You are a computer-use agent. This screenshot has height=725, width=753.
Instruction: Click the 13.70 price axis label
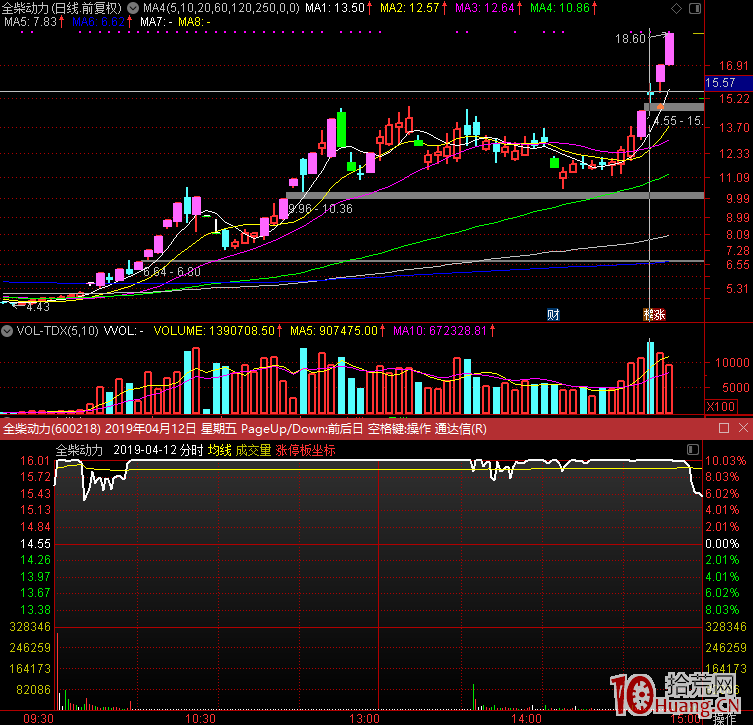click(x=734, y=127)
